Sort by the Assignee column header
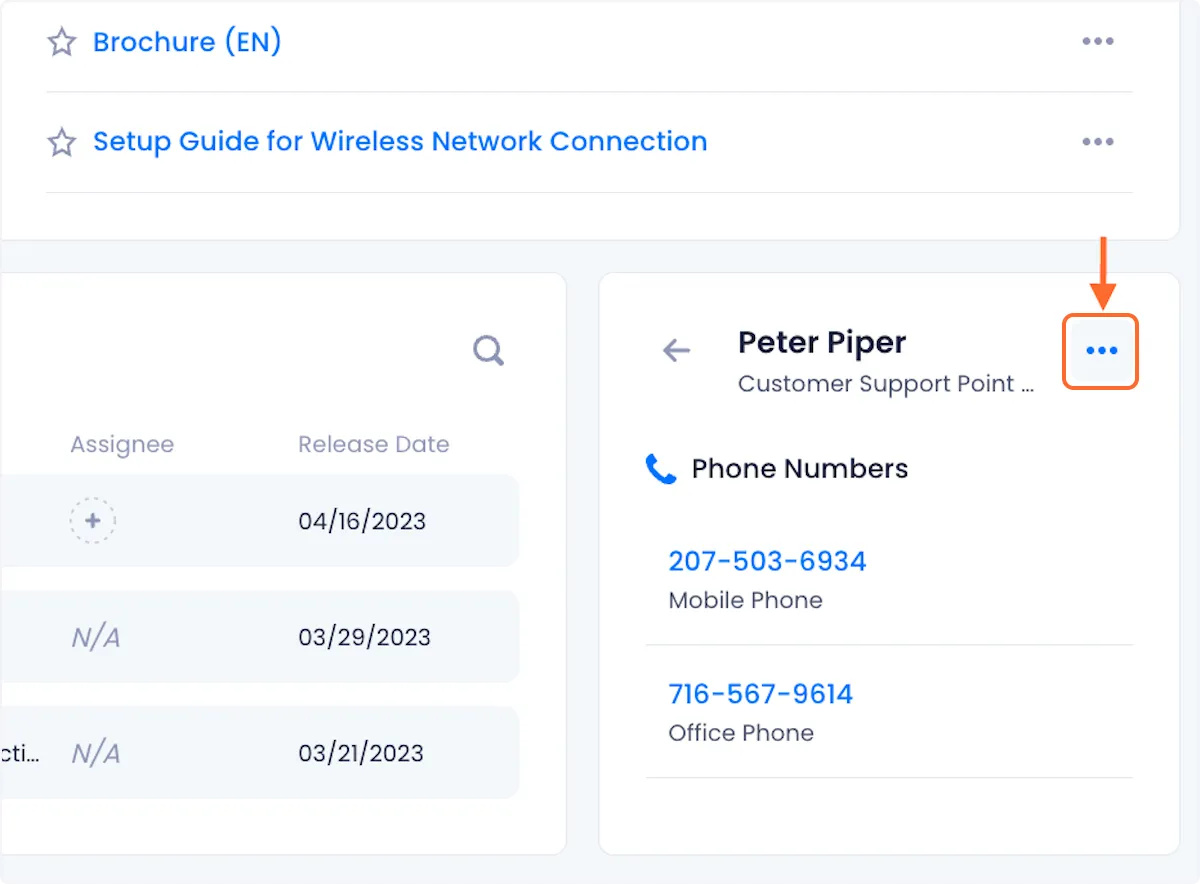Screen dimensions: 1200x884 click(x=122, y=445)
